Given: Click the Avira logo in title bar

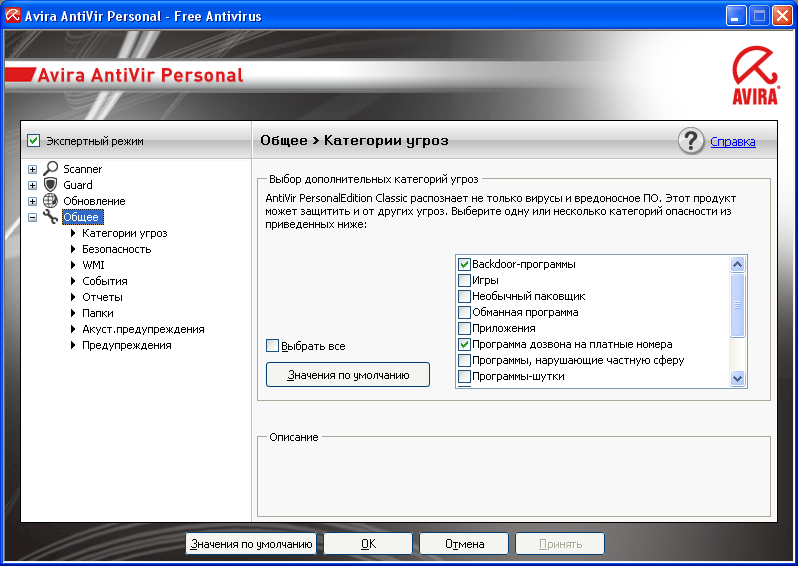Looking at the screenshot, I should click(x=12, y=16).
